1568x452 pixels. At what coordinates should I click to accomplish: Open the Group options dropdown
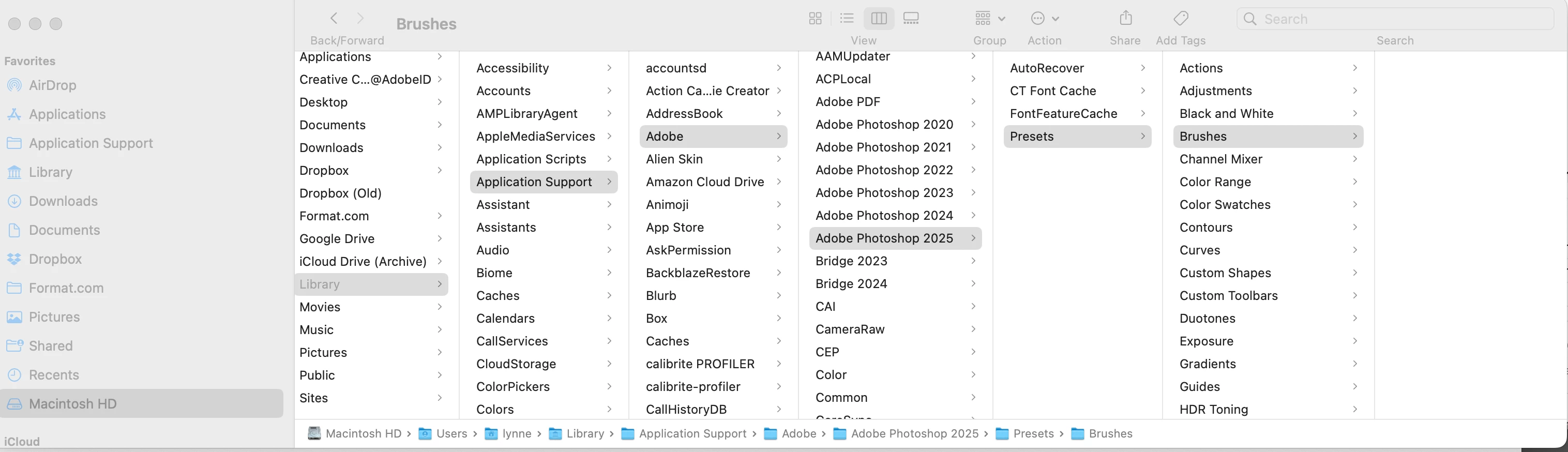[990, 18]
